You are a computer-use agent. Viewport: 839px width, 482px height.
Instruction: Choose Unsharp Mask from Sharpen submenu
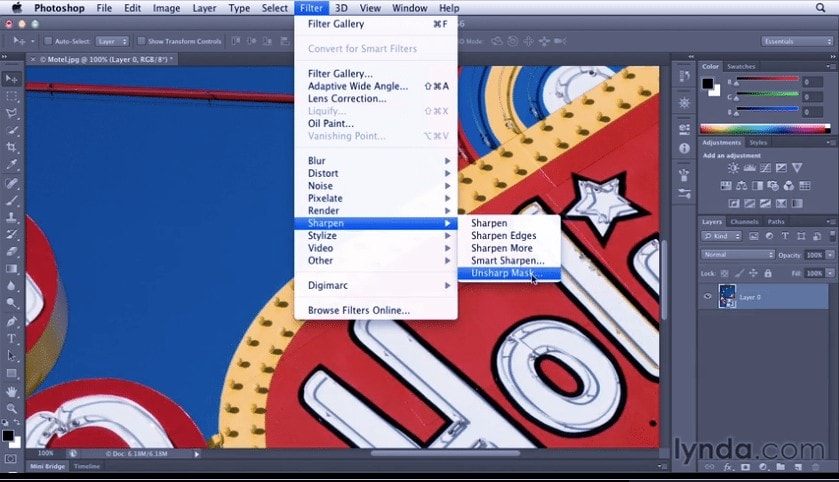tap(509, 273)
